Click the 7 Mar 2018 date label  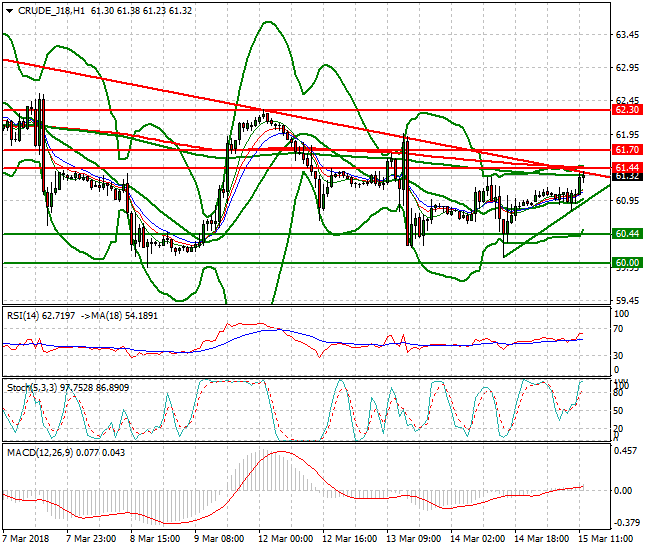pos(26,539)
